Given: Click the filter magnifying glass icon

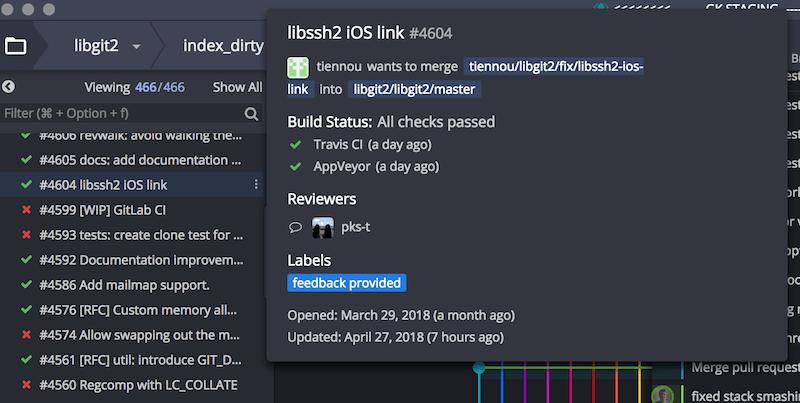Looking at the screenshot, I should click(252, 113).
